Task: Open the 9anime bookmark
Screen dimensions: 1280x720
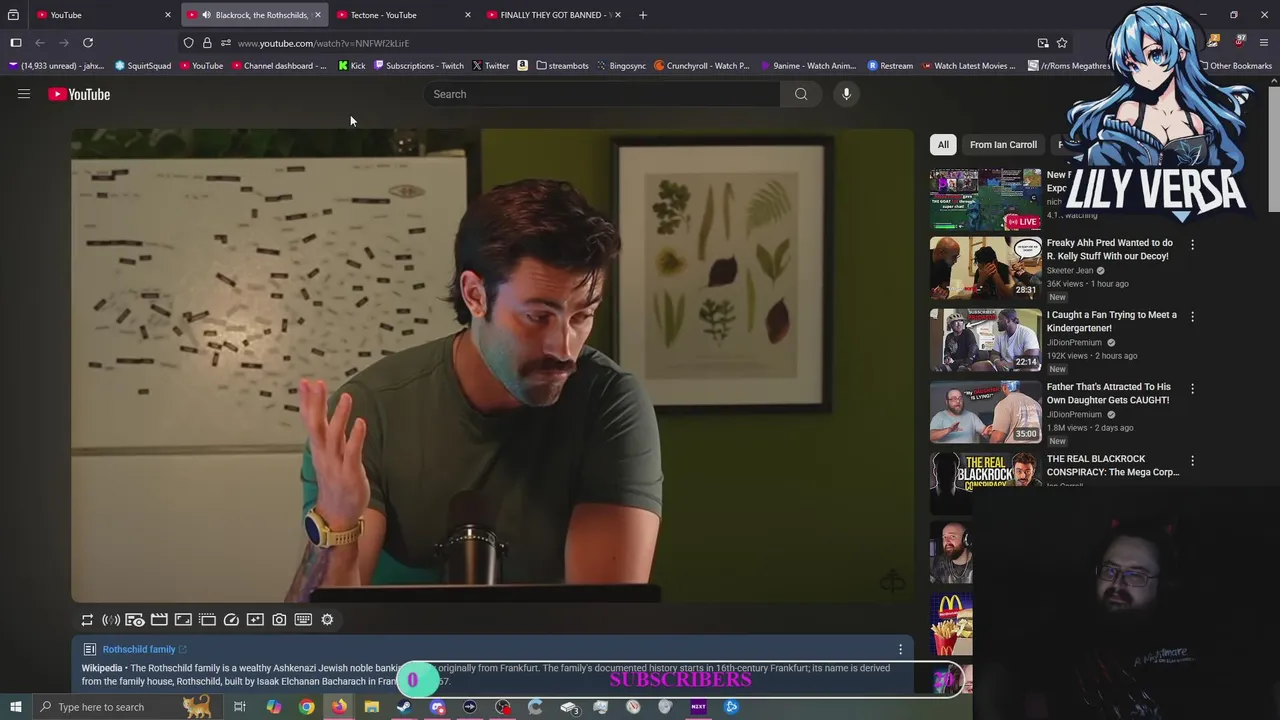Action: pos(808,66)
